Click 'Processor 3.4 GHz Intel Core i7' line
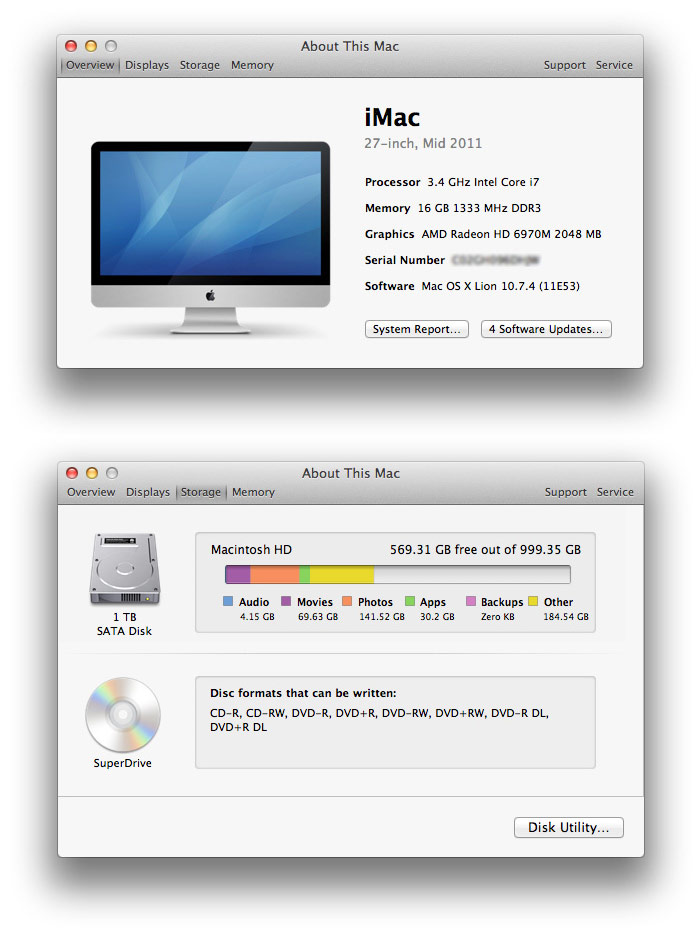Image resolution: width=700 pixels, height=939 pixels. pos(452,182)
